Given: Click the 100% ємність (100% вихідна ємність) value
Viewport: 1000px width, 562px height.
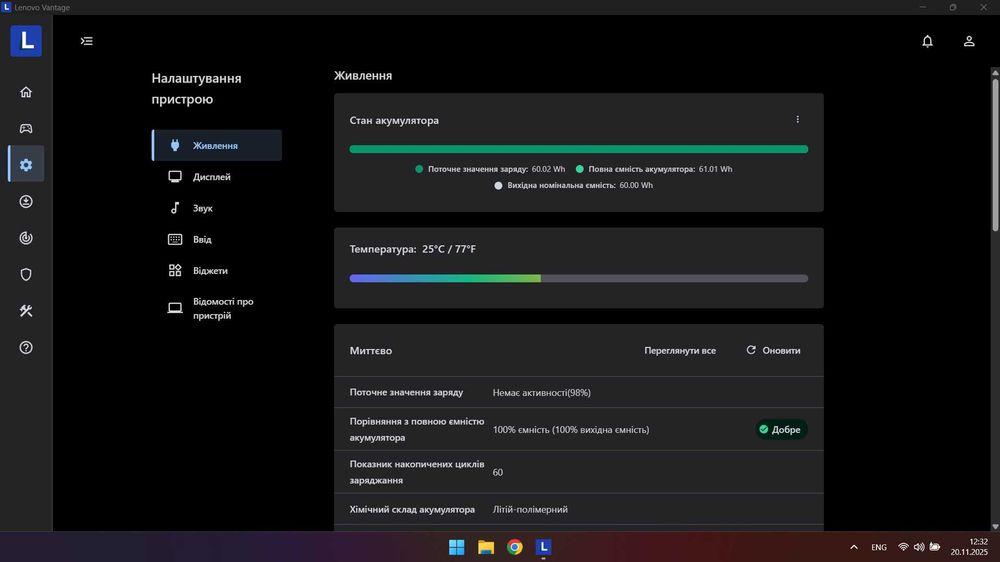Looking at the screenshot, I should coord(571,429).
